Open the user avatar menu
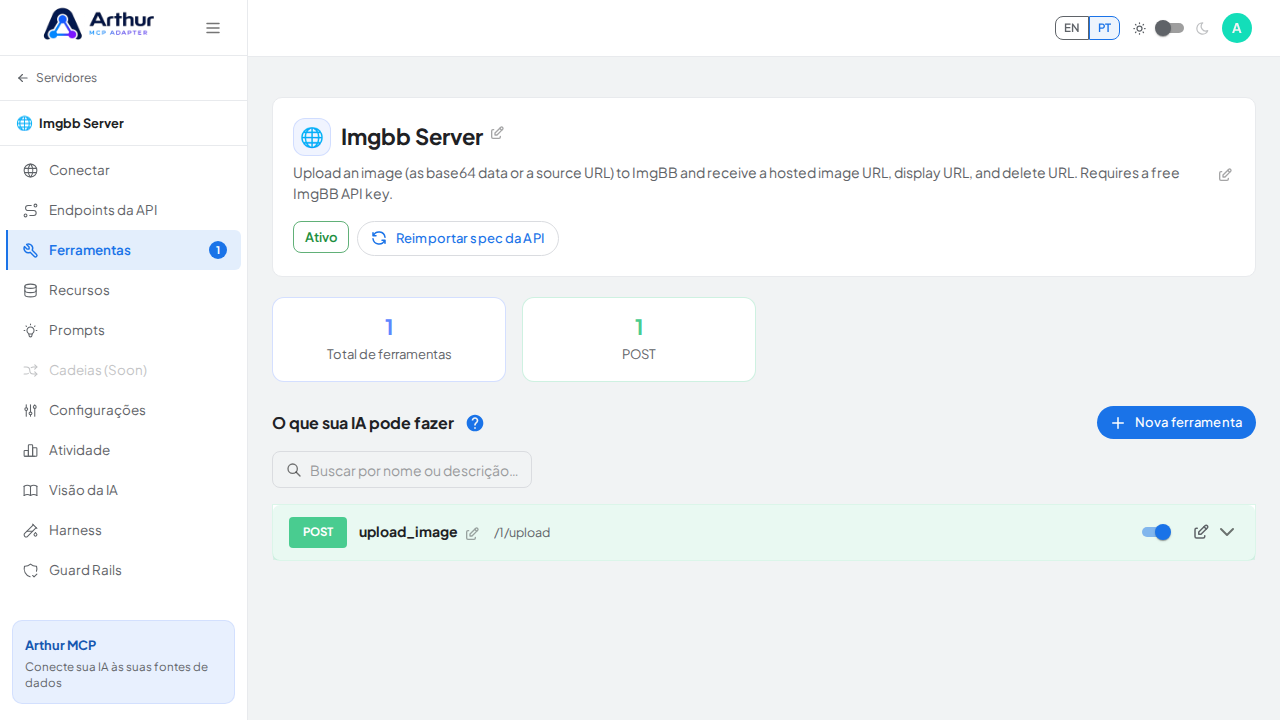1280x720 pixels. [1237, 28]
